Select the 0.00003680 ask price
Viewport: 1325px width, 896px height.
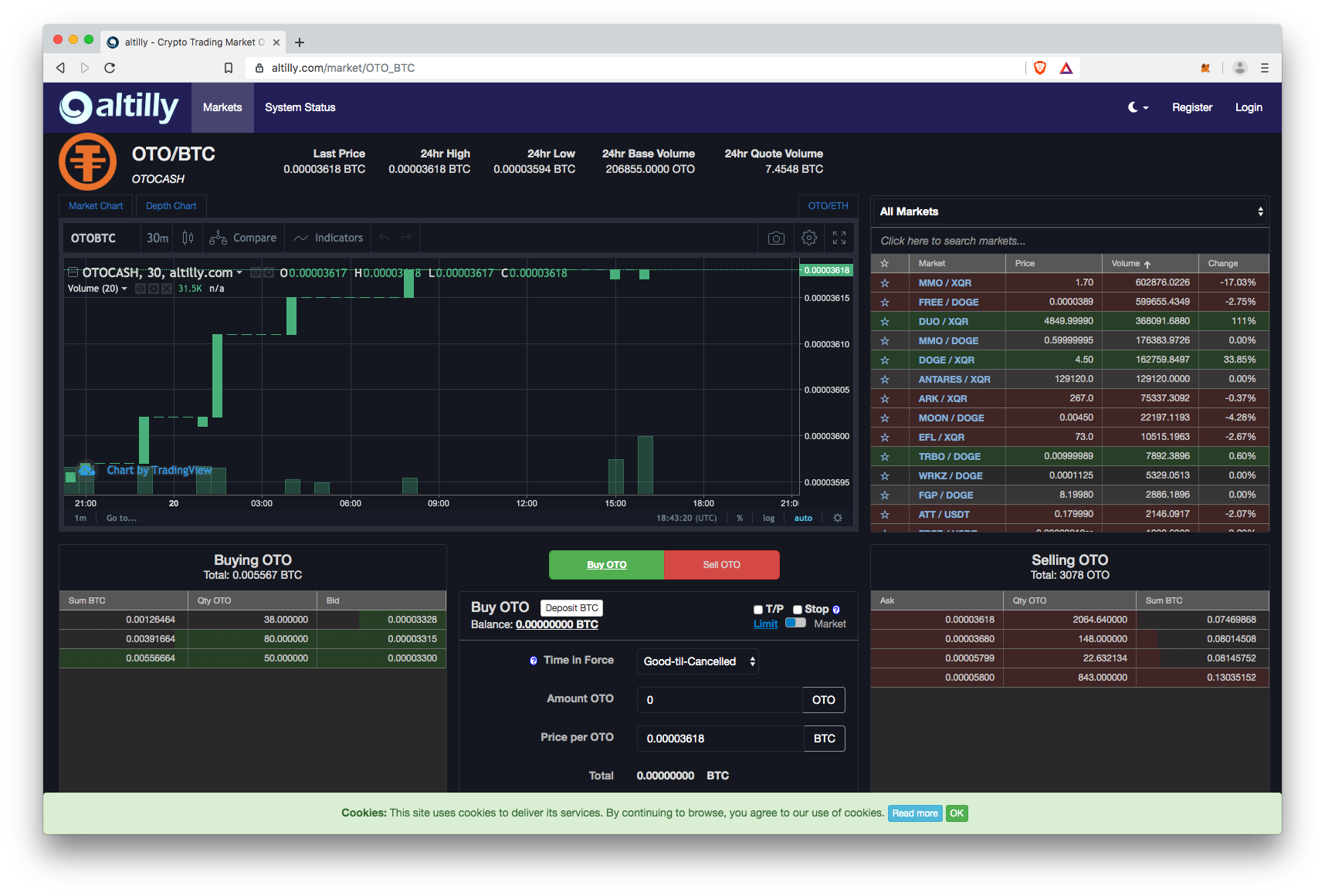pyautogui.click(x=969, y=639)
